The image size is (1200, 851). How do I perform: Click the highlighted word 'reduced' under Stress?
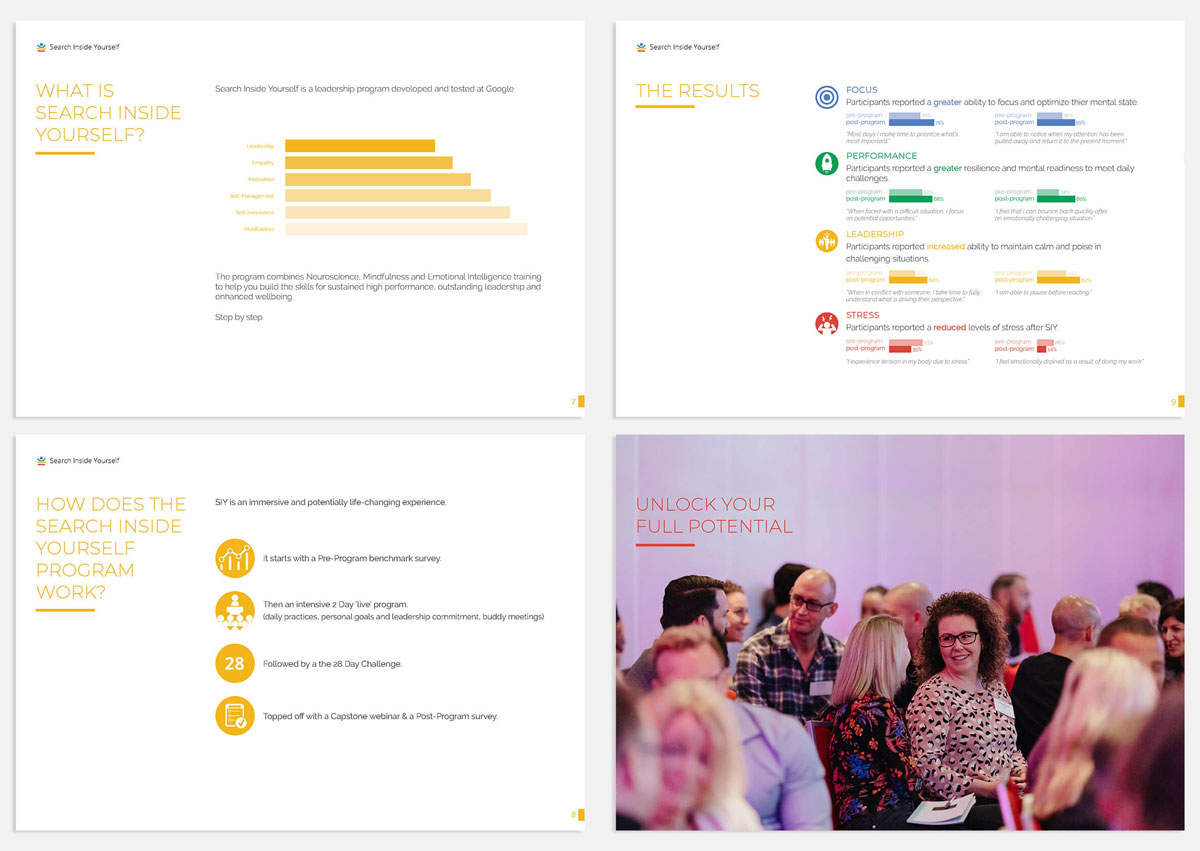coord(950,327)
